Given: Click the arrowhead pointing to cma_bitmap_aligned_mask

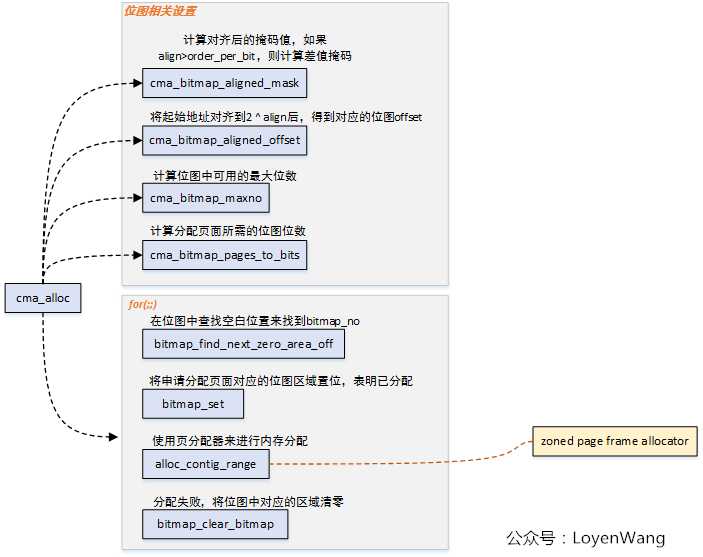Looking at the screenshot, I should [x=138, y=83].
